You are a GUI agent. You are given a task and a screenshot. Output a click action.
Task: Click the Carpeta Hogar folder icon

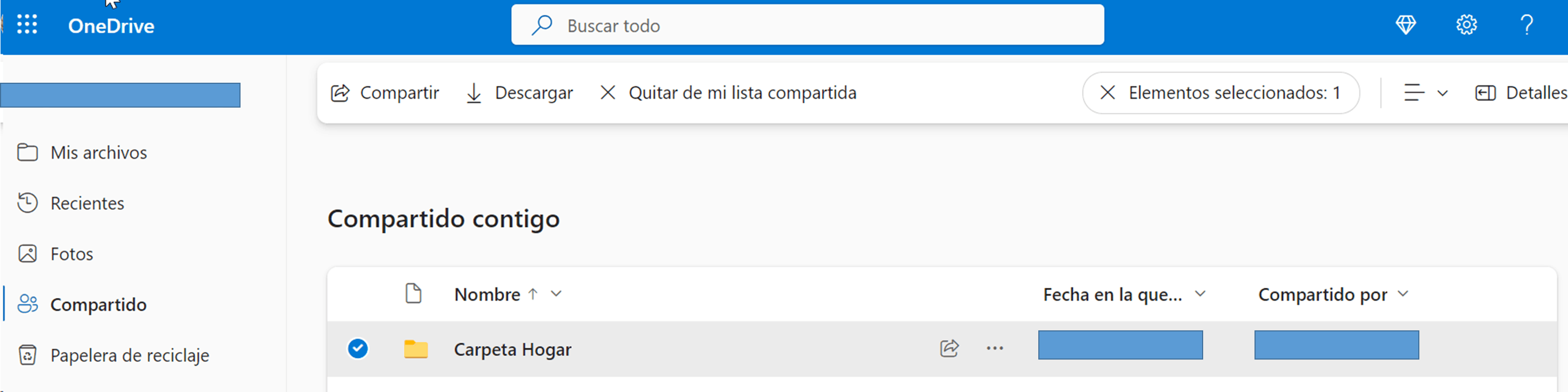click(416, 349)
